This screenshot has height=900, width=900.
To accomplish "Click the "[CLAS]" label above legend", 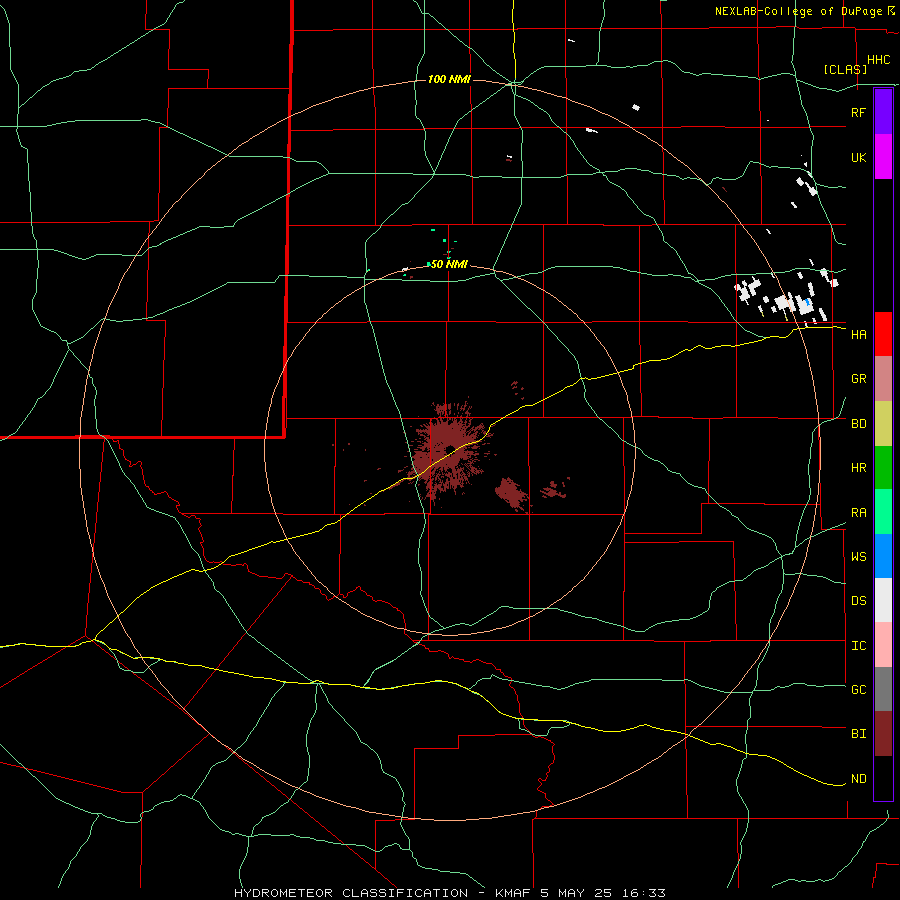I will pos(845,69).
